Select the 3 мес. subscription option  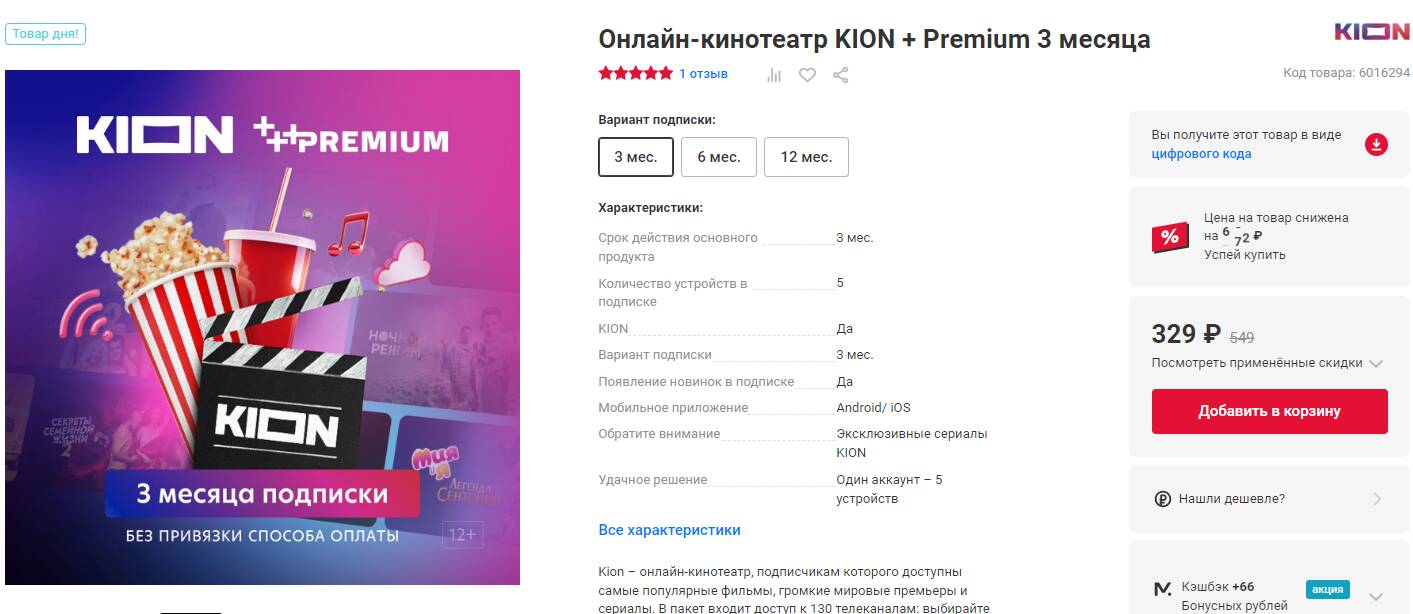coord(635,157)
